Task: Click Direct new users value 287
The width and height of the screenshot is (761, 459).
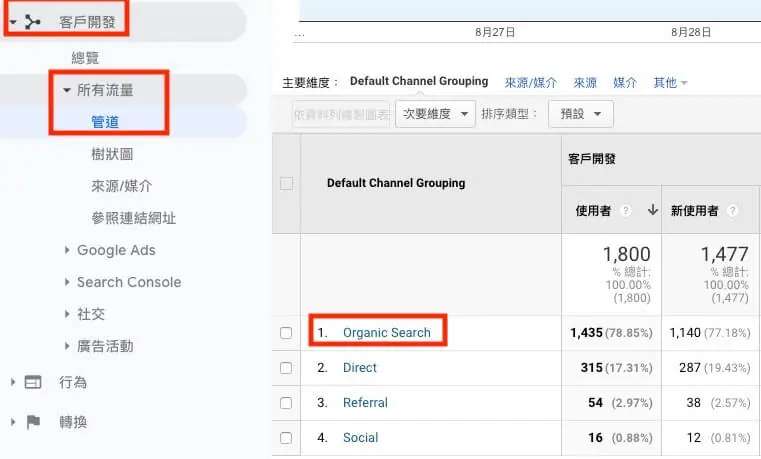Action: [x=690, y=368]
